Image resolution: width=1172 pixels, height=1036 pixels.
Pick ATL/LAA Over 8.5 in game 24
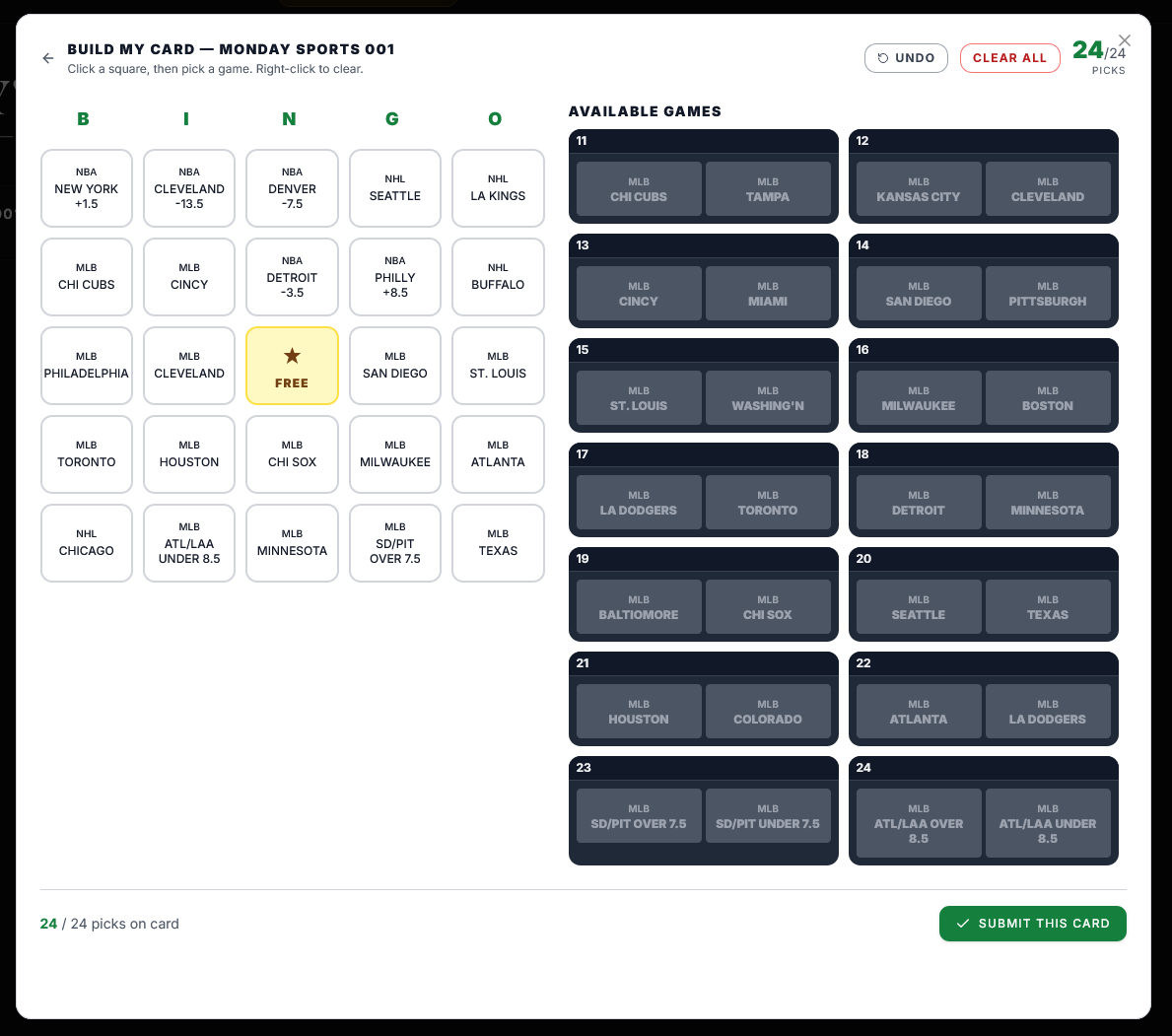point(918,823)
